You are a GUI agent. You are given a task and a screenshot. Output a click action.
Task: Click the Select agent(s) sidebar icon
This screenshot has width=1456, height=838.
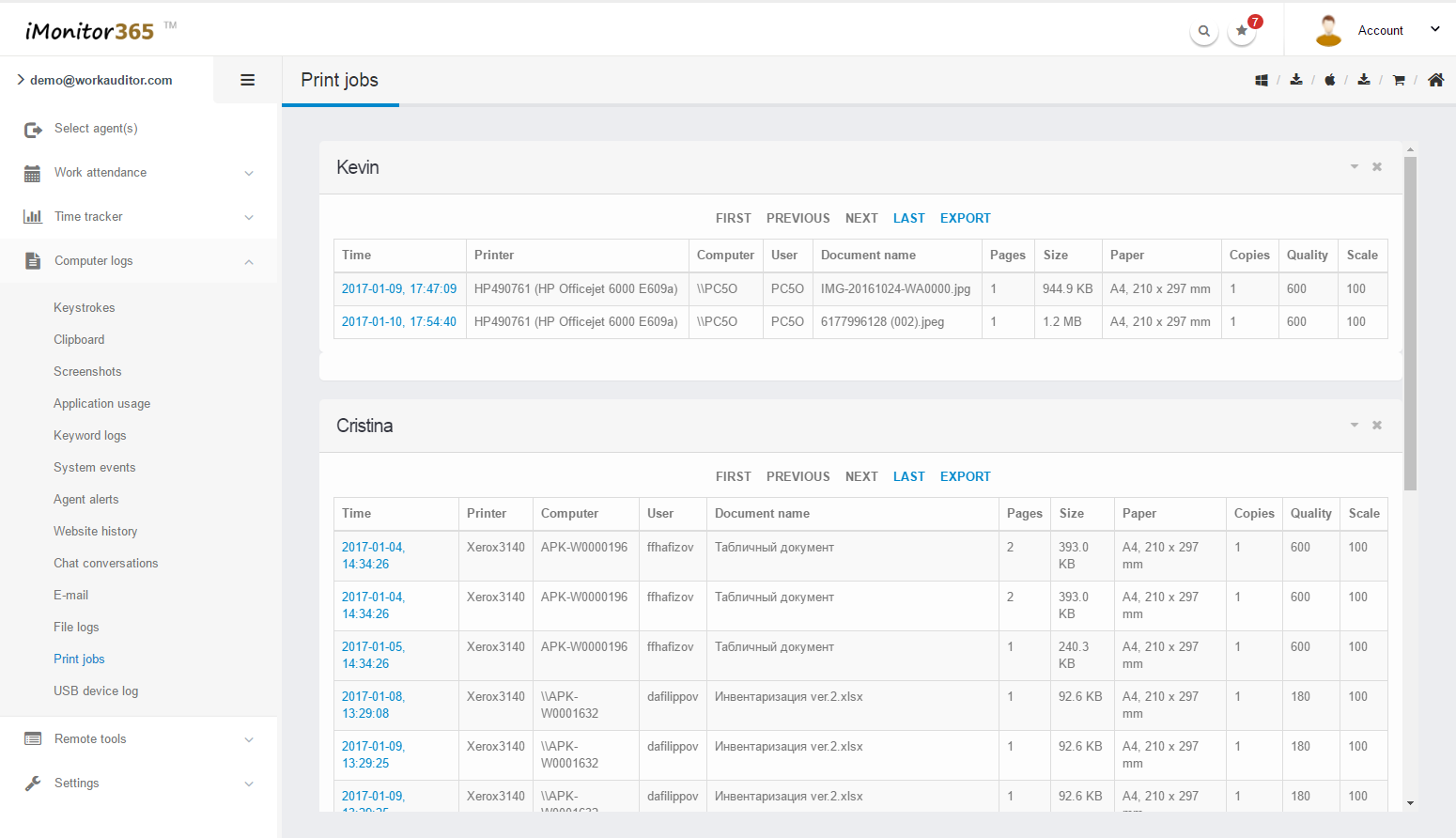point(33,130)
